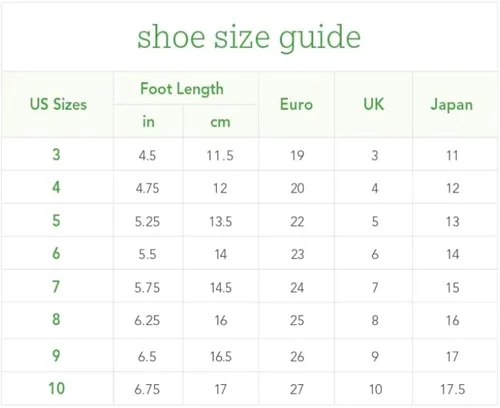Click Japan size 17.5 cell
Viewport: 500px width, 408px height.
point(452,389)
